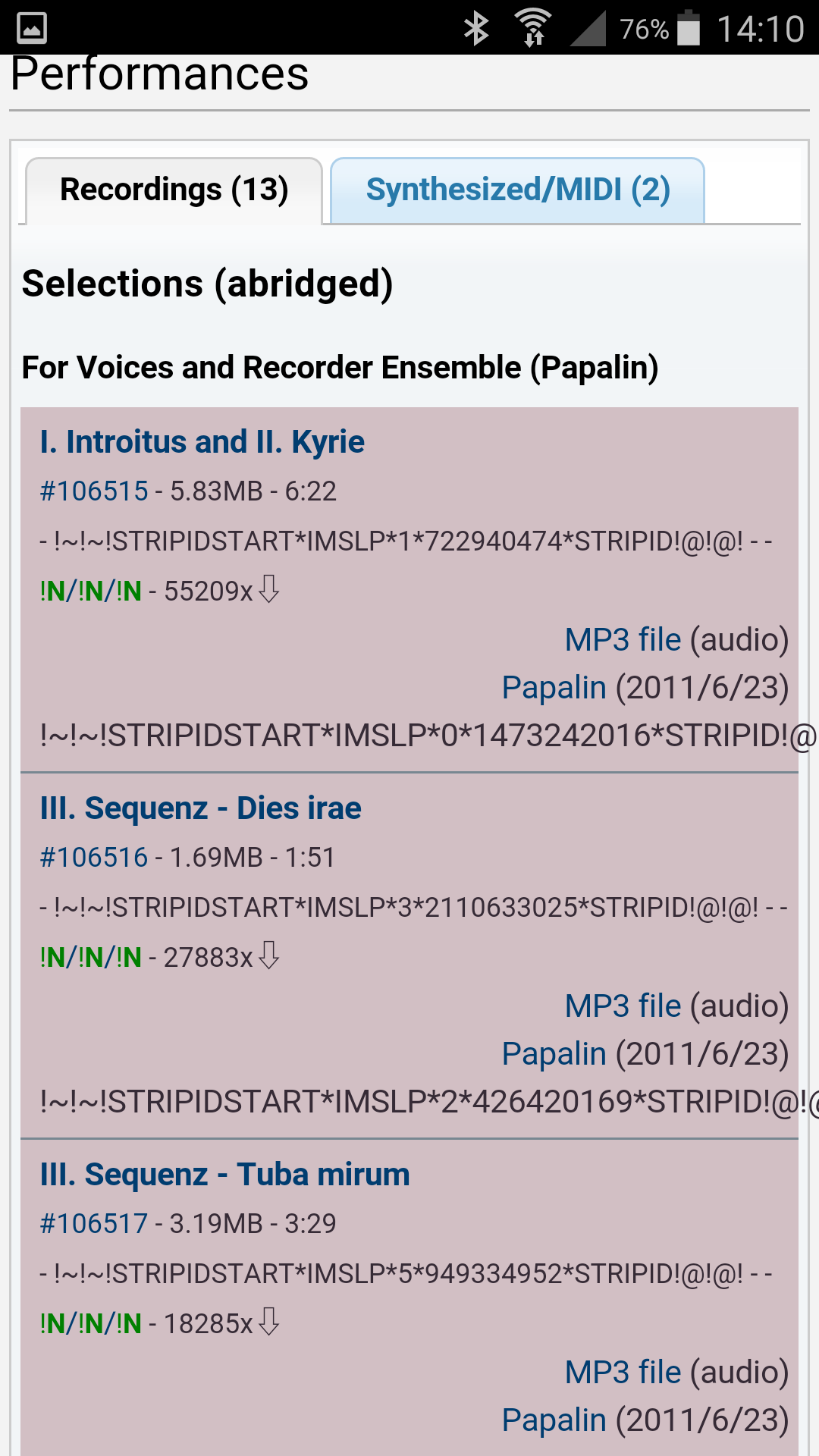819x1456 pixels.
Task: Tap the Wi-Fi status icon
Action: (533, 28)
